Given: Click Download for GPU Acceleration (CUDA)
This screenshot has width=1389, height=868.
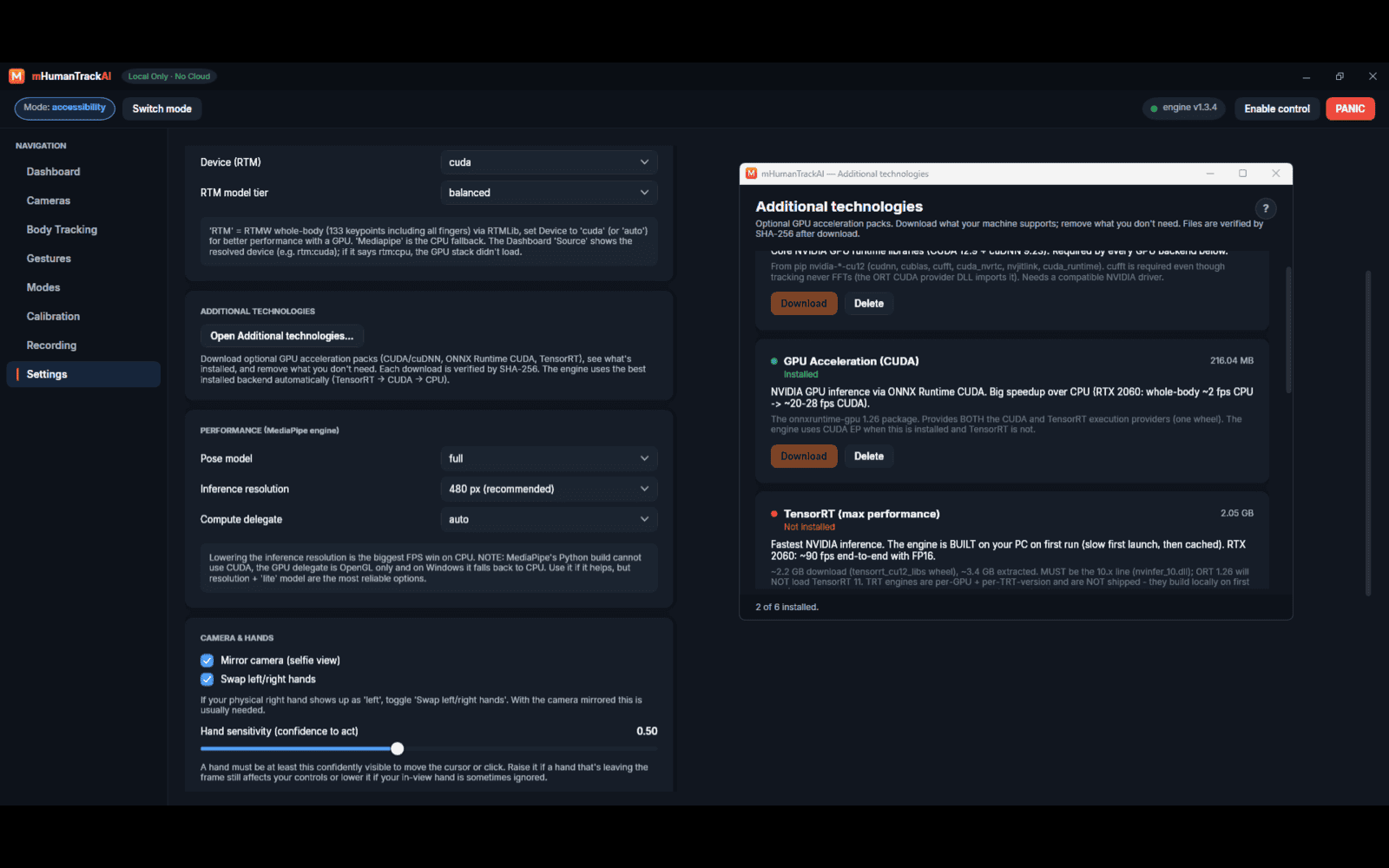Looking at the screenshot, I should click(804, 457).
